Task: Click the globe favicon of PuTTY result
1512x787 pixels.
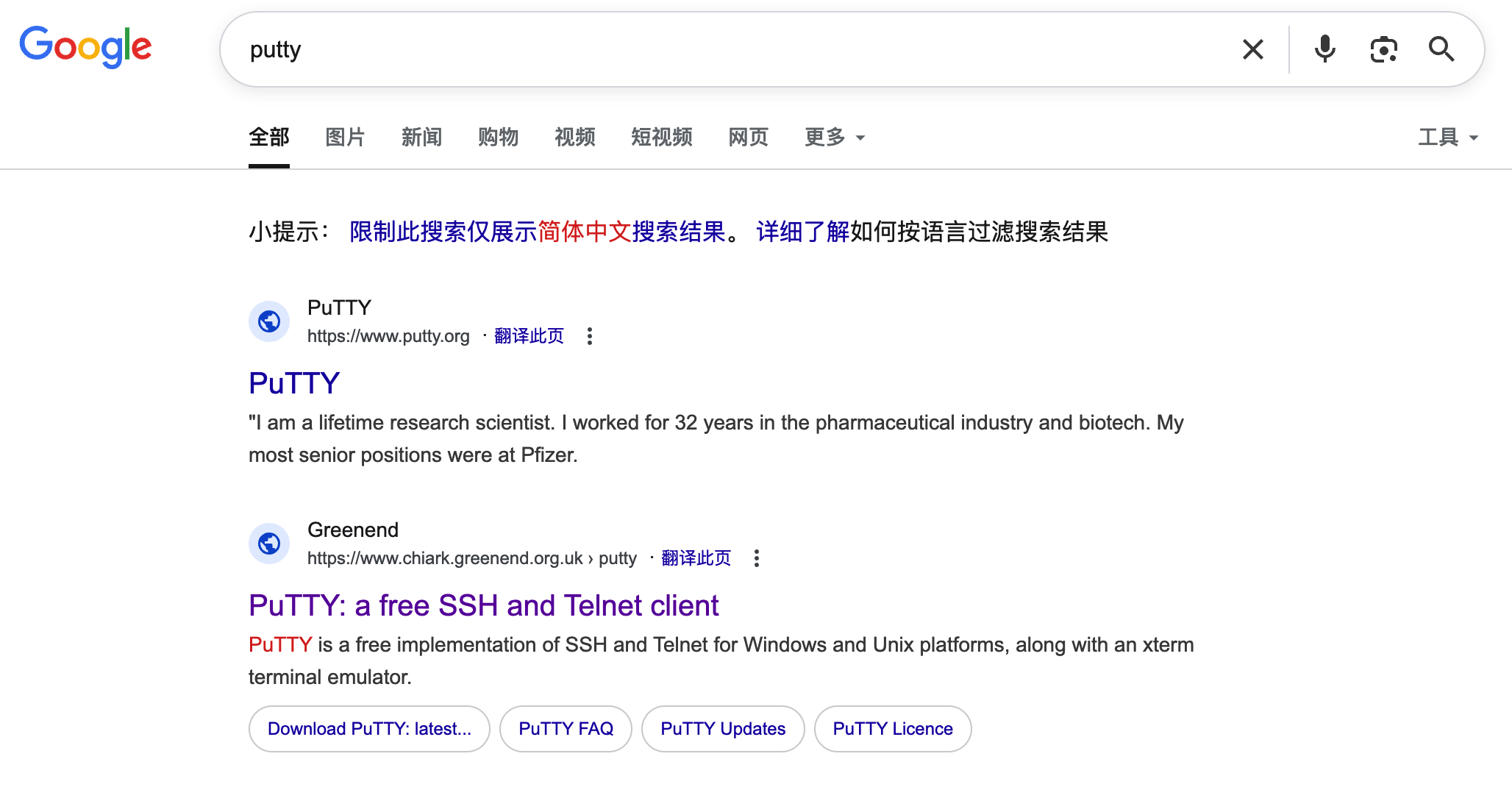Action: click(269, 321)
